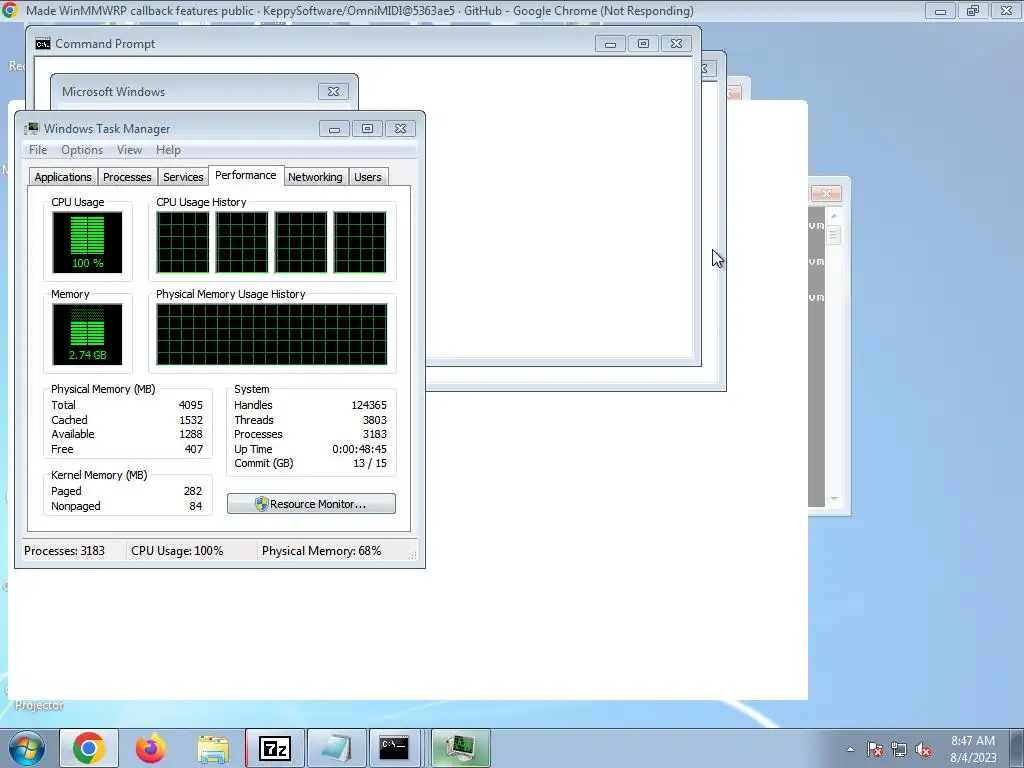Select the Up Time value 0:00:48:45
This screenshot has width=1024, height=768.
[359, 449]
